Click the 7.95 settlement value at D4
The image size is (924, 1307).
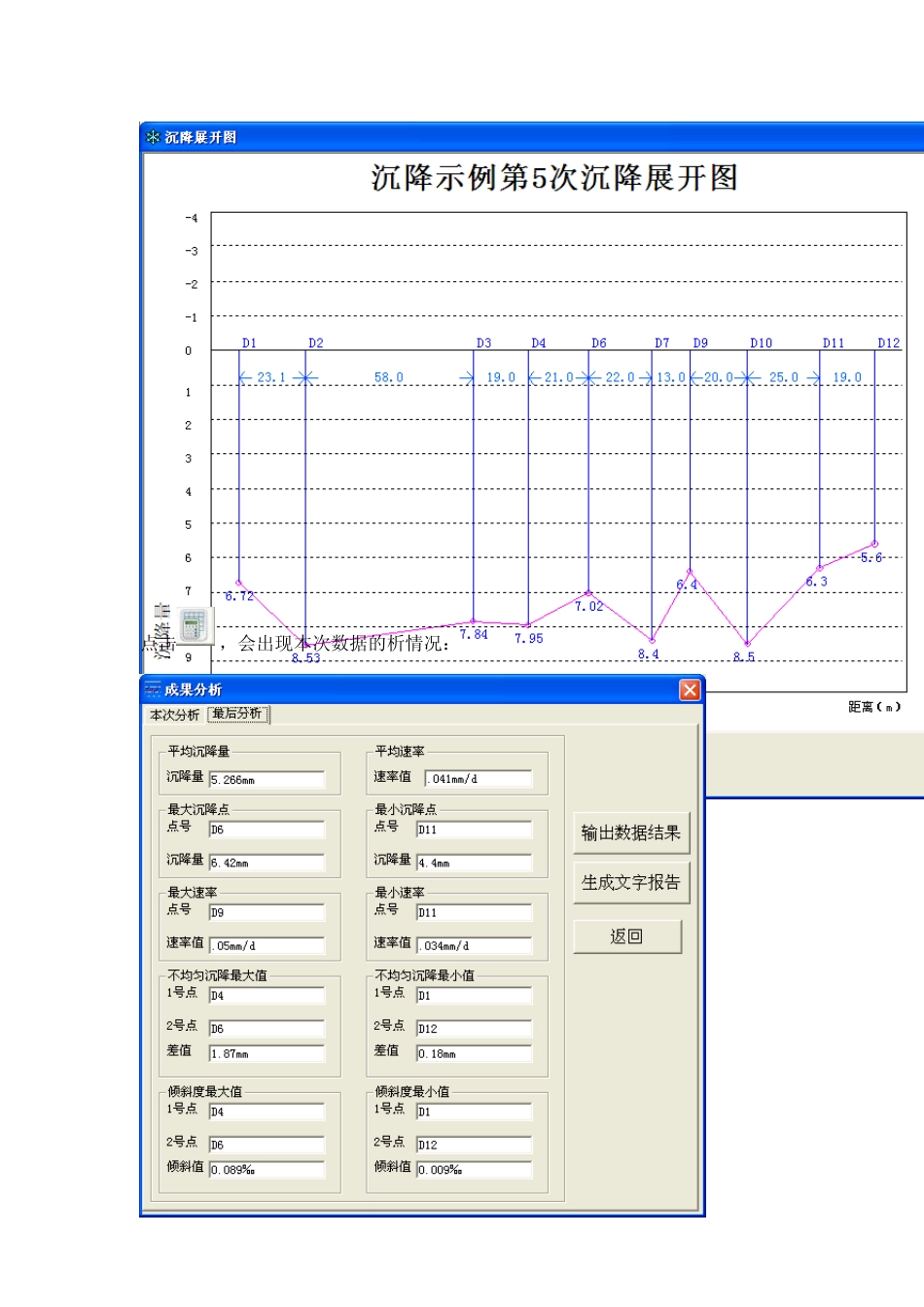[529, 638]
